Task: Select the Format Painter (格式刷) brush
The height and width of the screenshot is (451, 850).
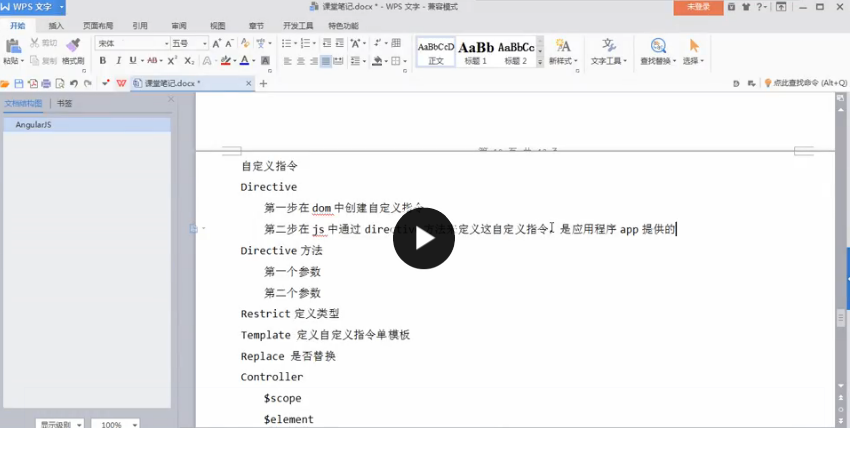Action: coord(73,46)
